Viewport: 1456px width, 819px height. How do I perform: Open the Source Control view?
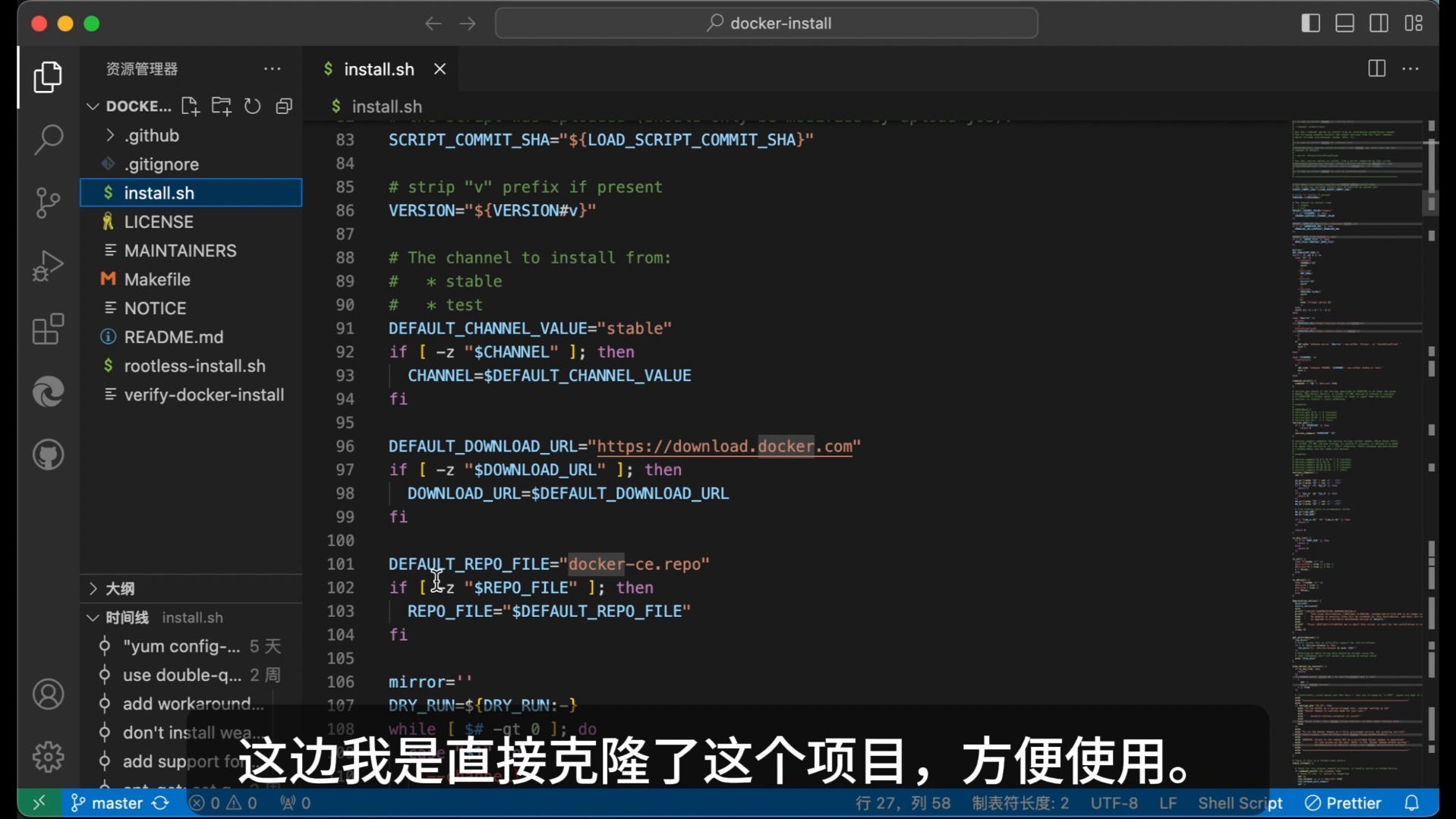[48, 203]
